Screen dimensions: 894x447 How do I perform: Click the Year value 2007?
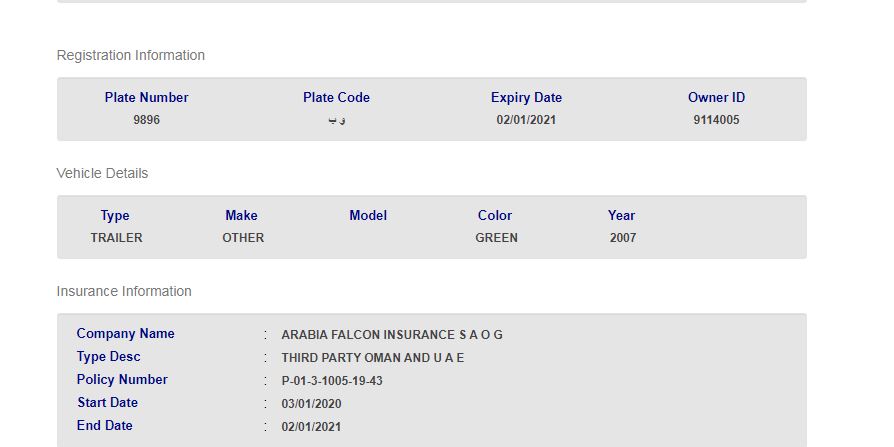[x=622, y=238]
